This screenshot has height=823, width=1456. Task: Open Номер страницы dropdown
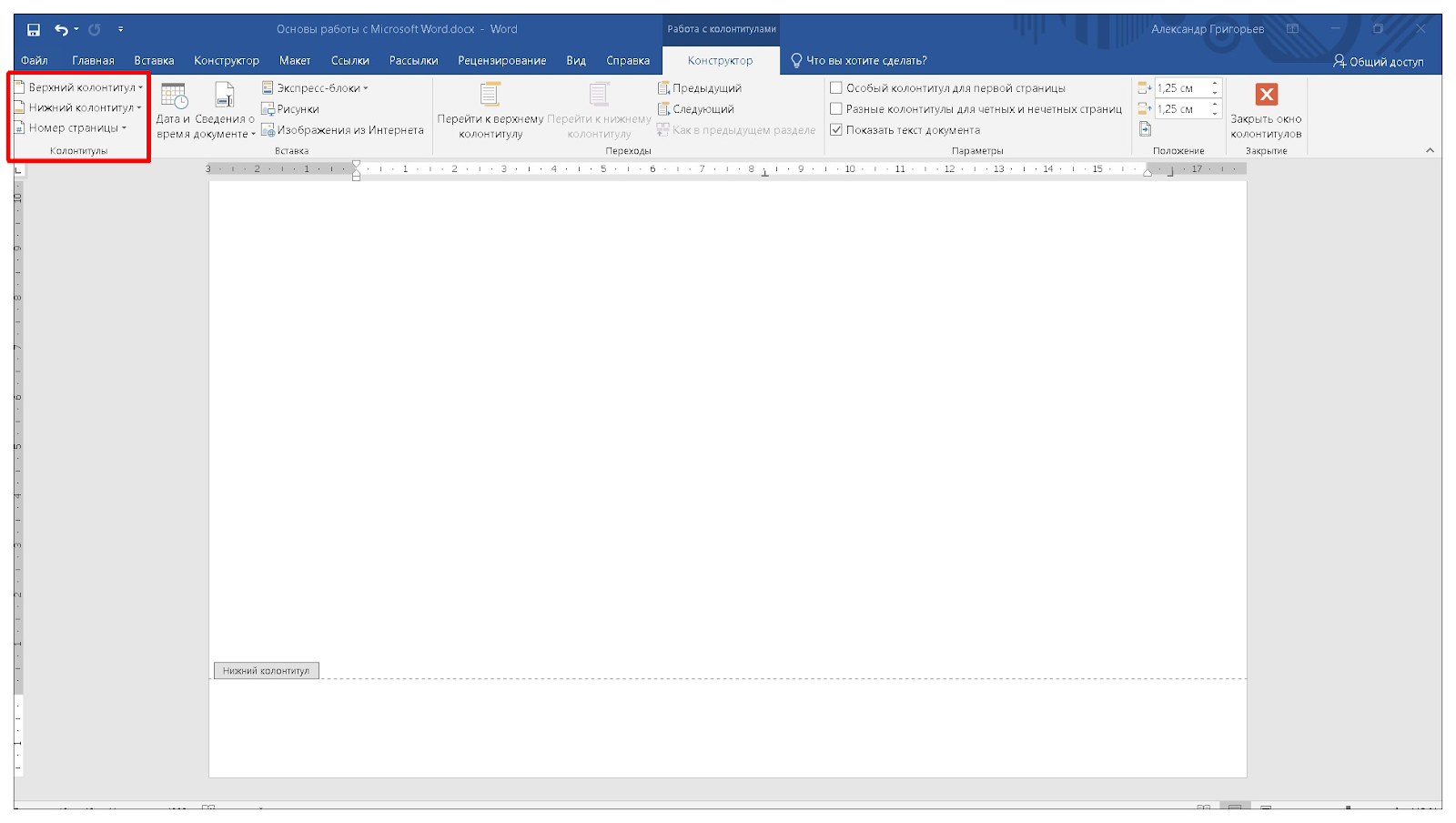pyautogui.click(x=73, y=128)
